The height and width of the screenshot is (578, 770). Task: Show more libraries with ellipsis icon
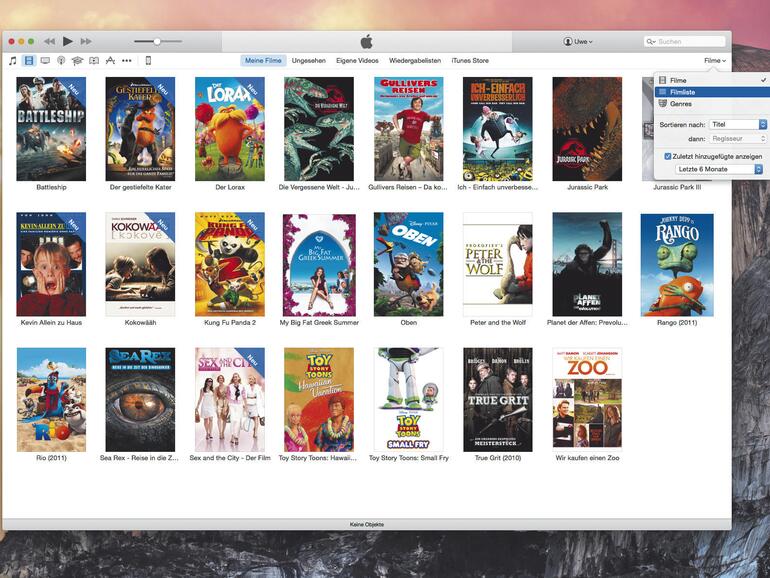tap(127, 61)
